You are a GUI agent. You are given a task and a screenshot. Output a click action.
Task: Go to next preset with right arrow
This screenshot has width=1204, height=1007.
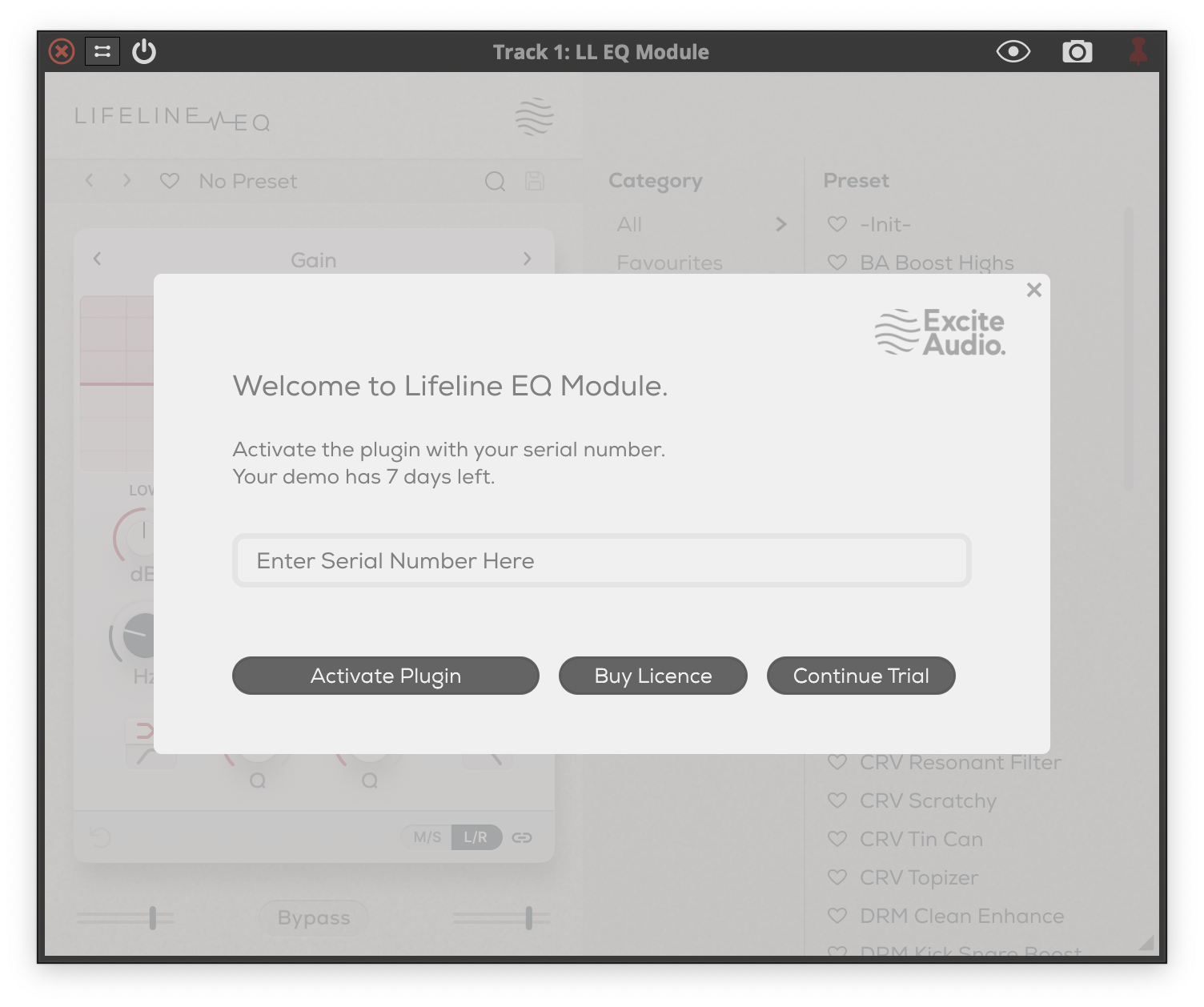(126, 181)
